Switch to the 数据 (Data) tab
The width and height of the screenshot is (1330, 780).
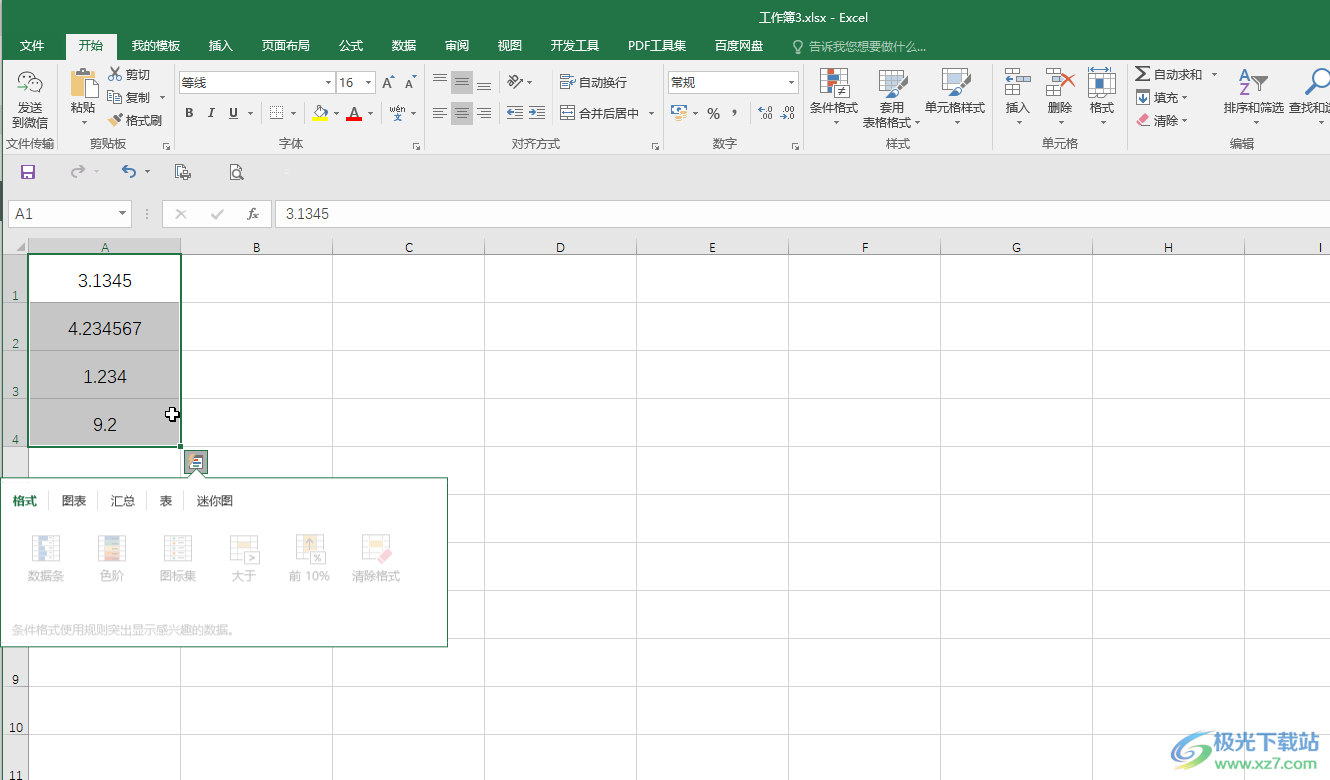(x=404, y=46)
